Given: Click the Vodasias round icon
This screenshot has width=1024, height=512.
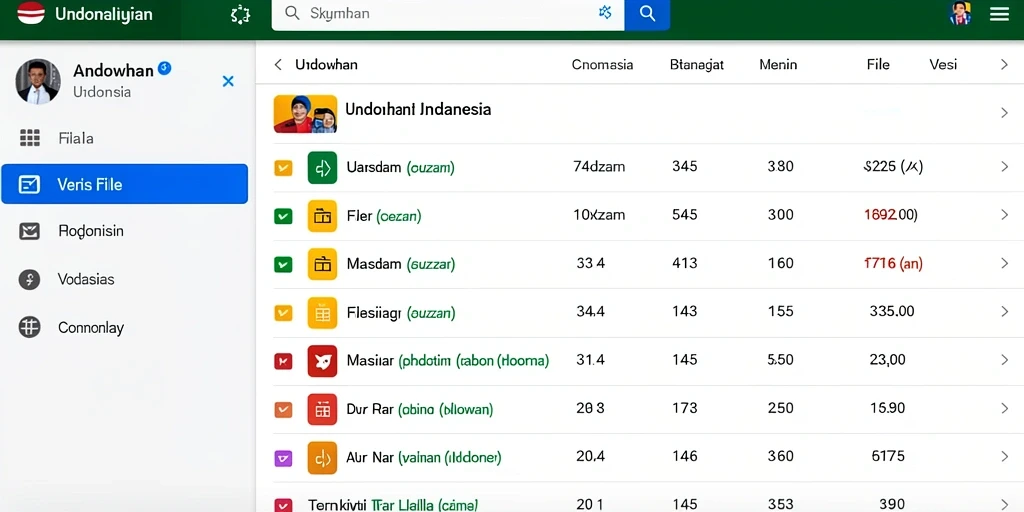Looking at the screenshot, I should tap(30, 280).
